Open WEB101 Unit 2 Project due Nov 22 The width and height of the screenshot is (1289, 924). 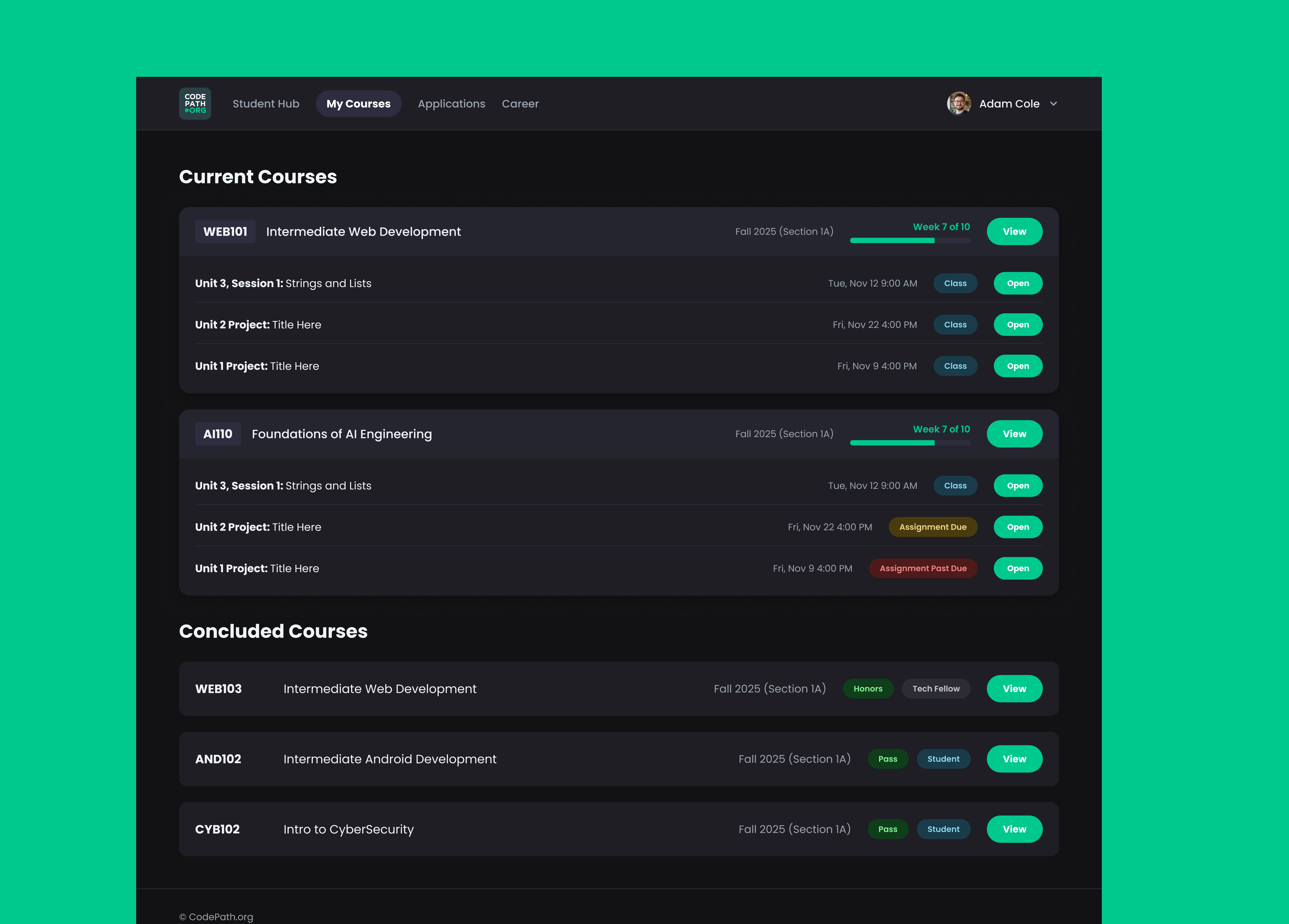1018,324
